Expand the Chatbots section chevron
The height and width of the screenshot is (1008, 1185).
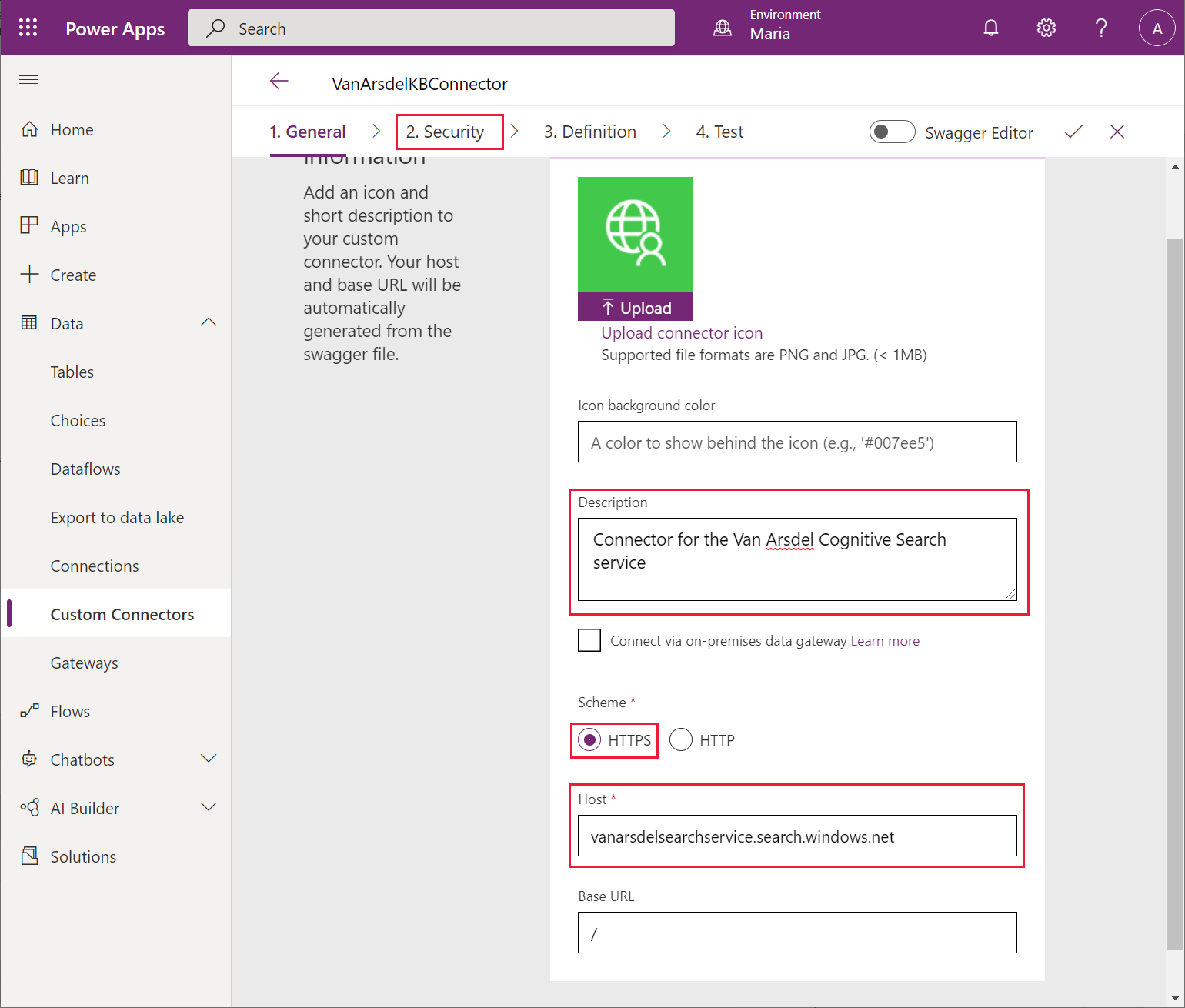(209, 759)
